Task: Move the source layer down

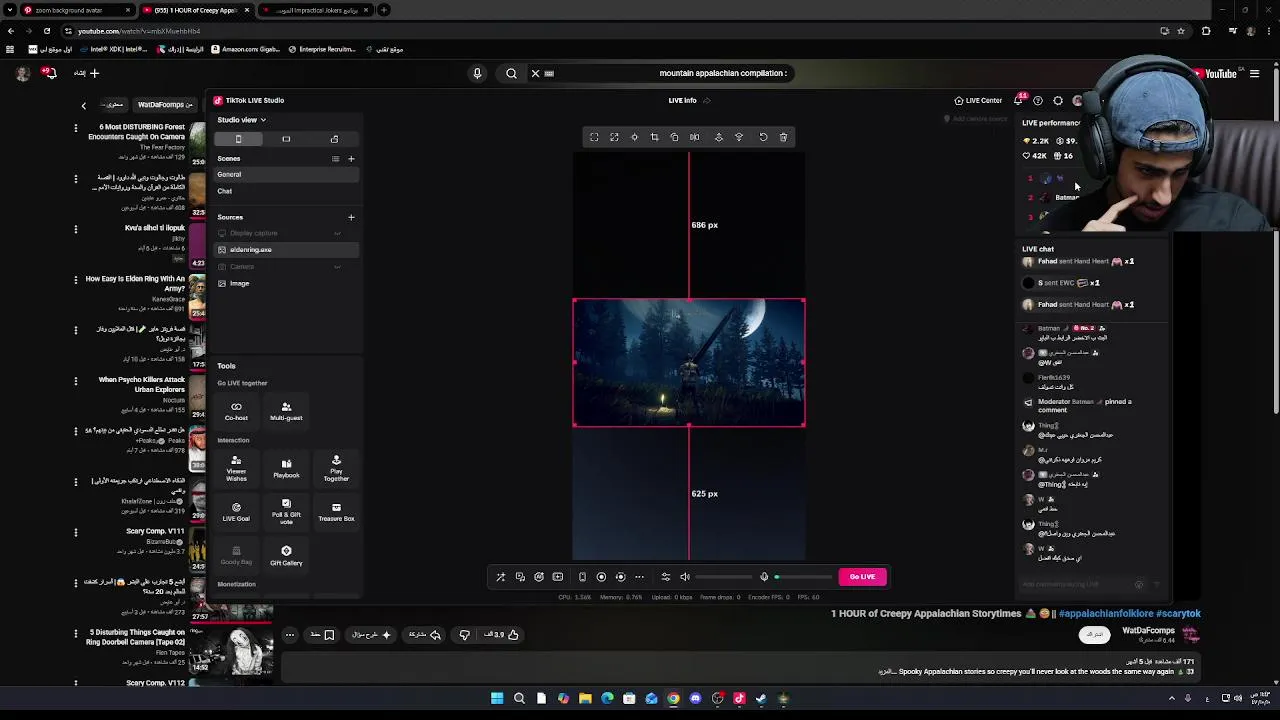Action: pos(739,137)
